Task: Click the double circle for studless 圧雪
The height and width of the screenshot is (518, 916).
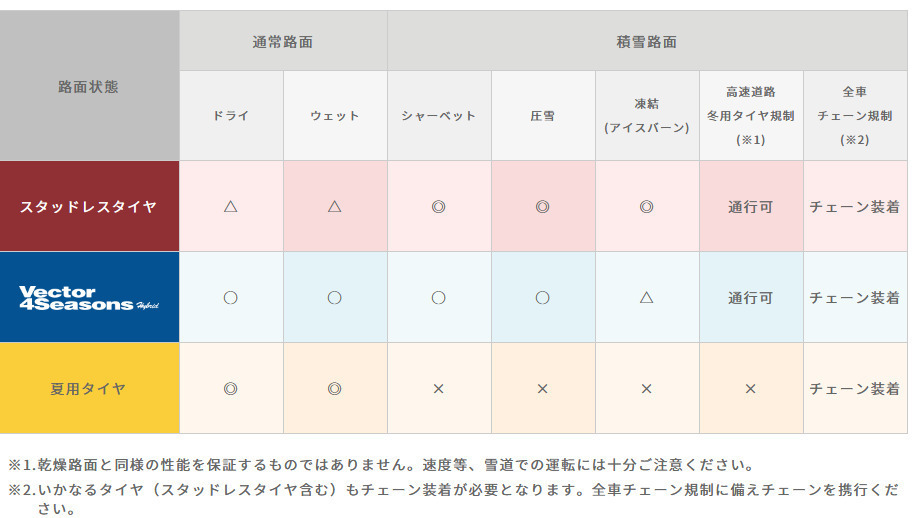Action: [x=543, y=207]
